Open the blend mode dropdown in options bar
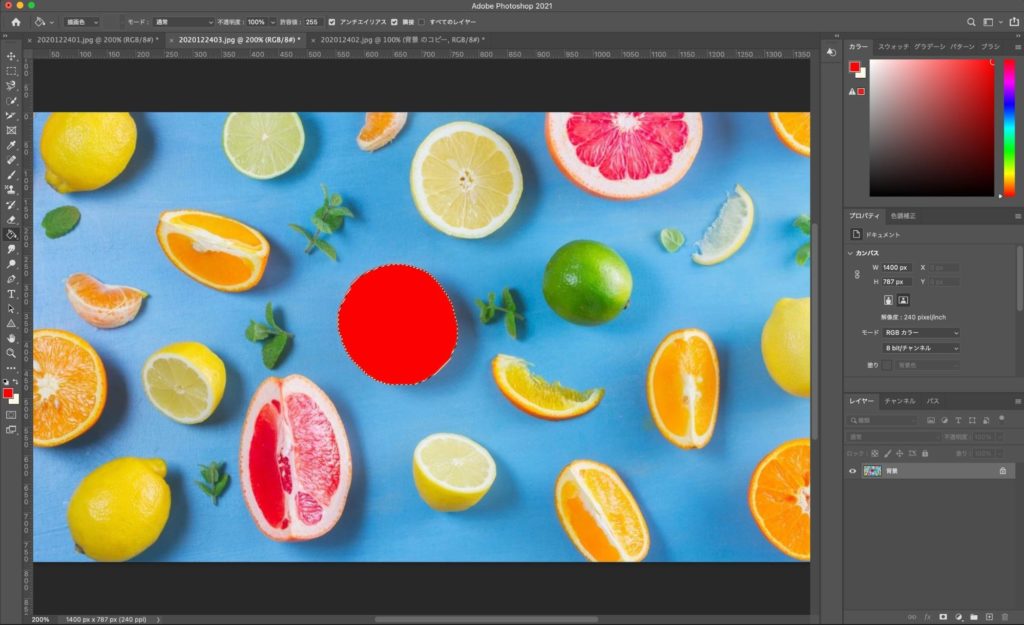The image size is (1024, 625). click(x=186, y=22)
